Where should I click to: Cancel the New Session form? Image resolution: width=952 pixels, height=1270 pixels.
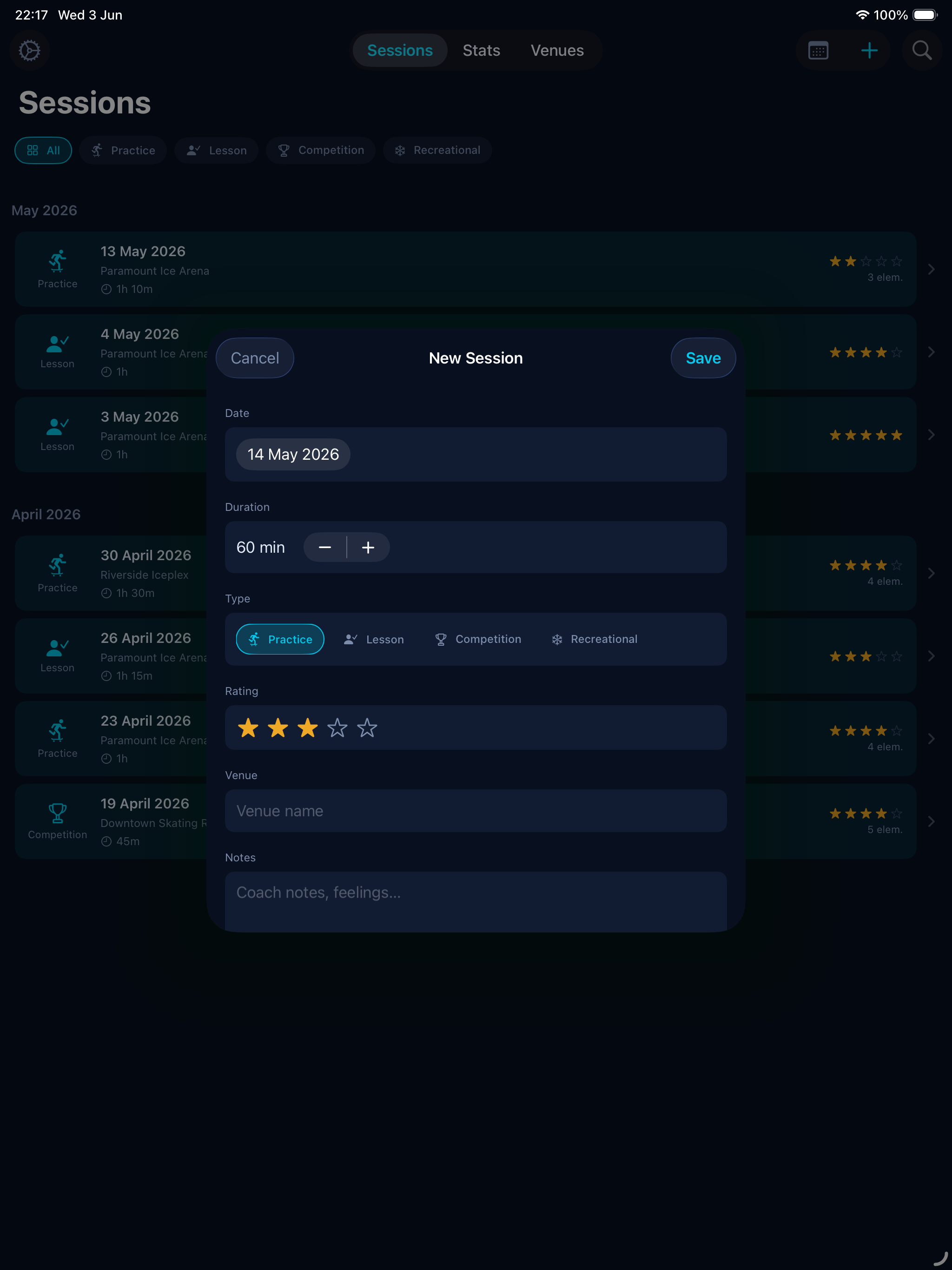(255, 357)
